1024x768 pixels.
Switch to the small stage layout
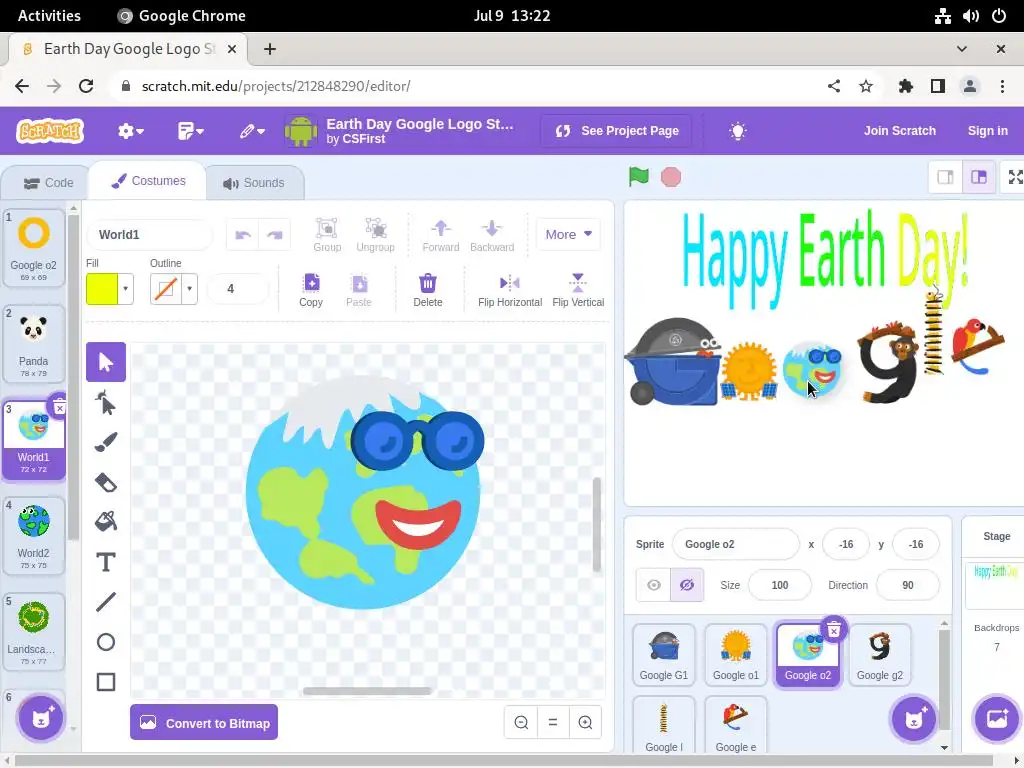coord(945,177)
